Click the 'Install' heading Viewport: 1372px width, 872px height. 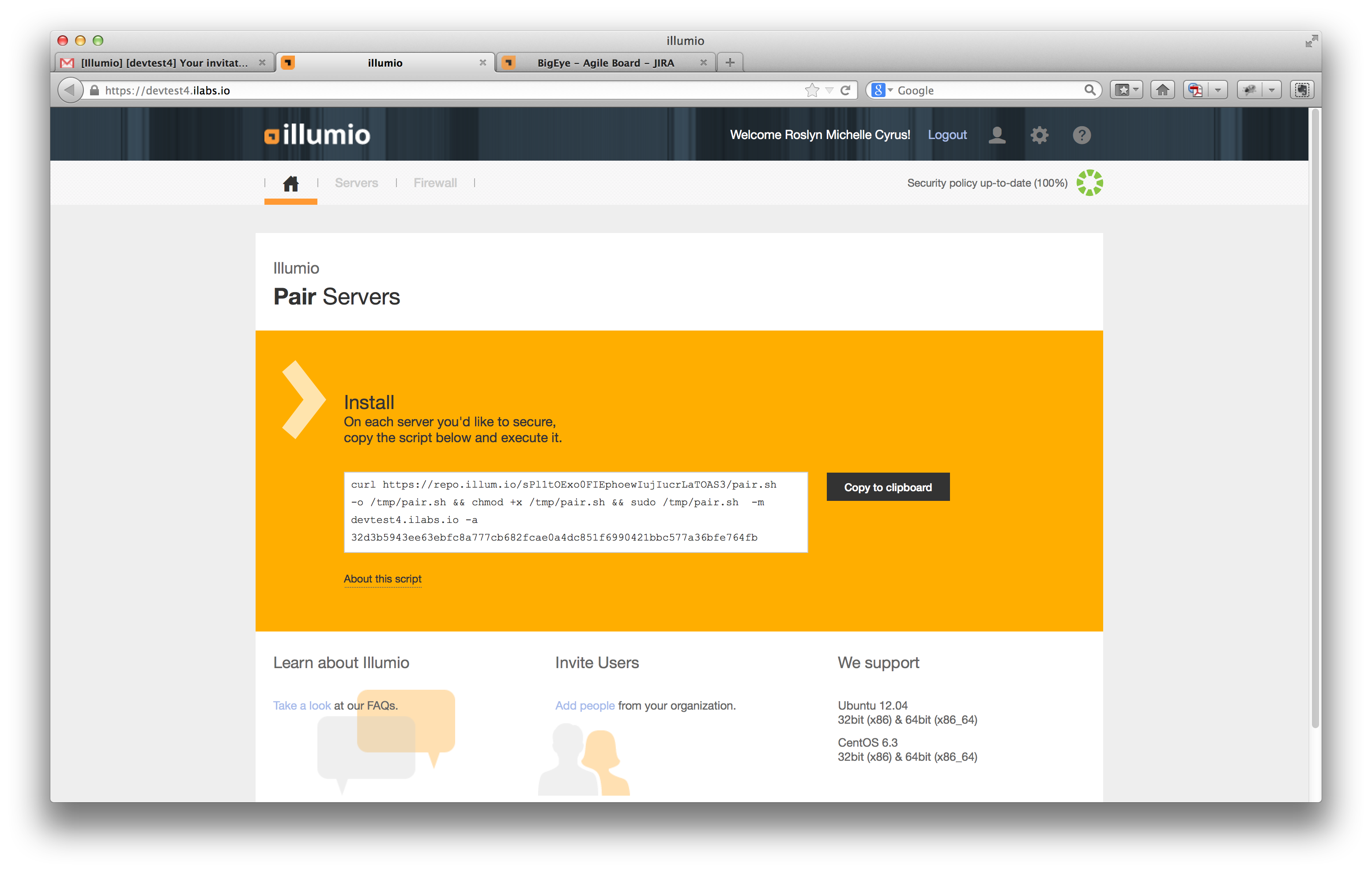pyautogui.click(x=369, y=402)
